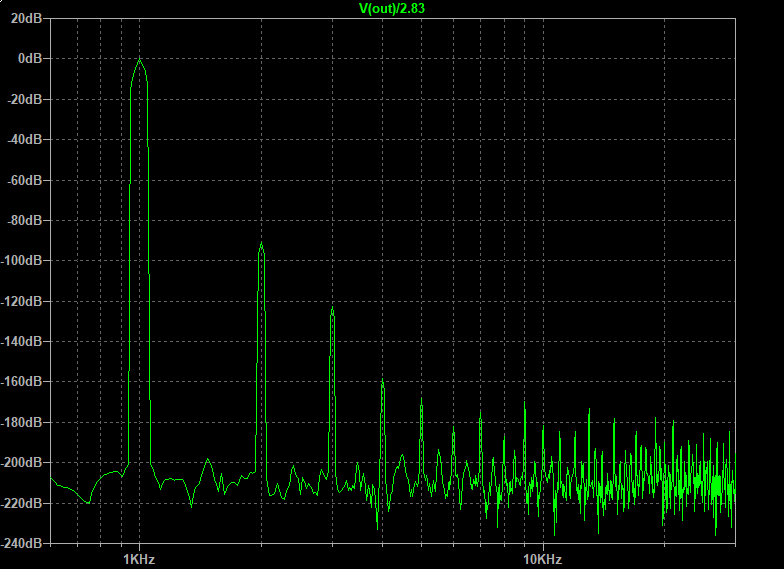Click the -200dB axis label
This screenshot has height=569, width=784.
click(x=22, y=462)
